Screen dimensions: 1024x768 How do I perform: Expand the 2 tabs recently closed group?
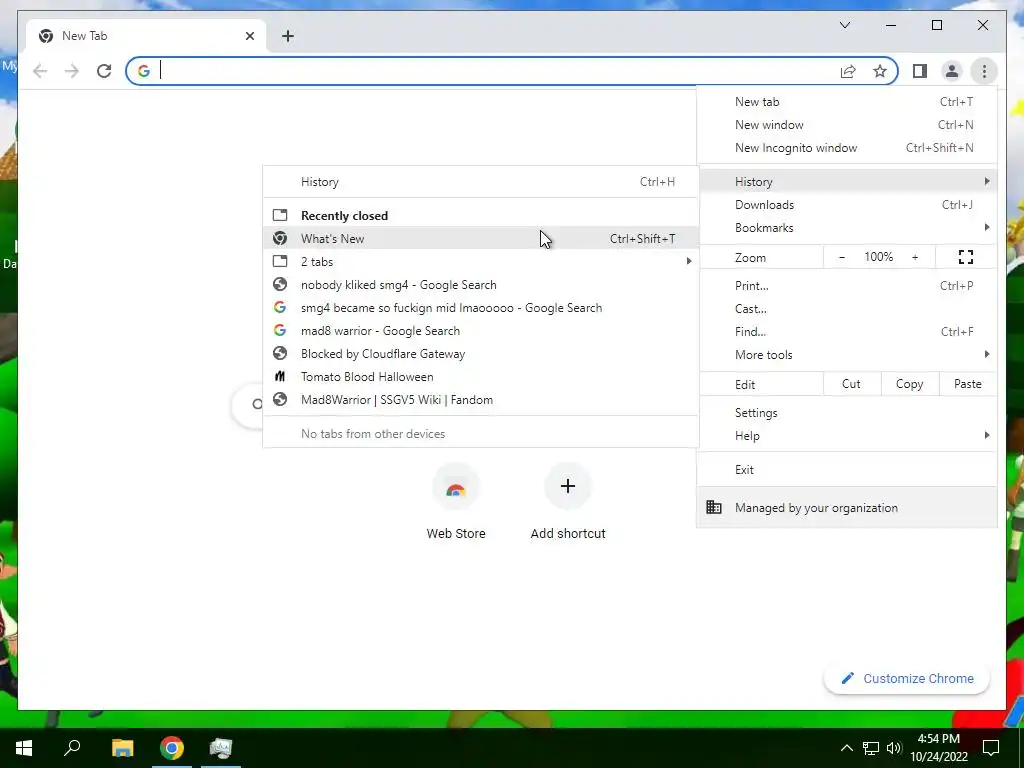click(x=481, y=261)
